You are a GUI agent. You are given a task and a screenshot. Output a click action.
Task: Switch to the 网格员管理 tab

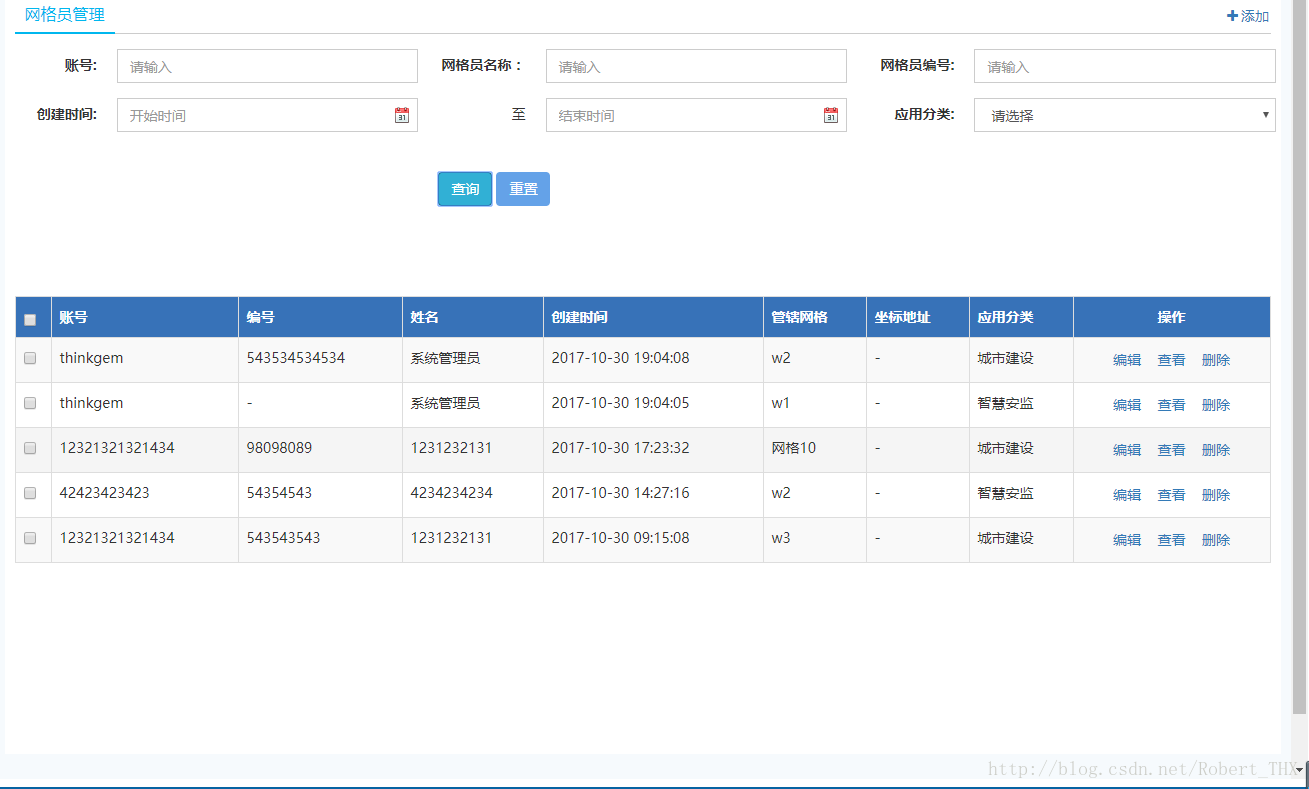[65, 15]
